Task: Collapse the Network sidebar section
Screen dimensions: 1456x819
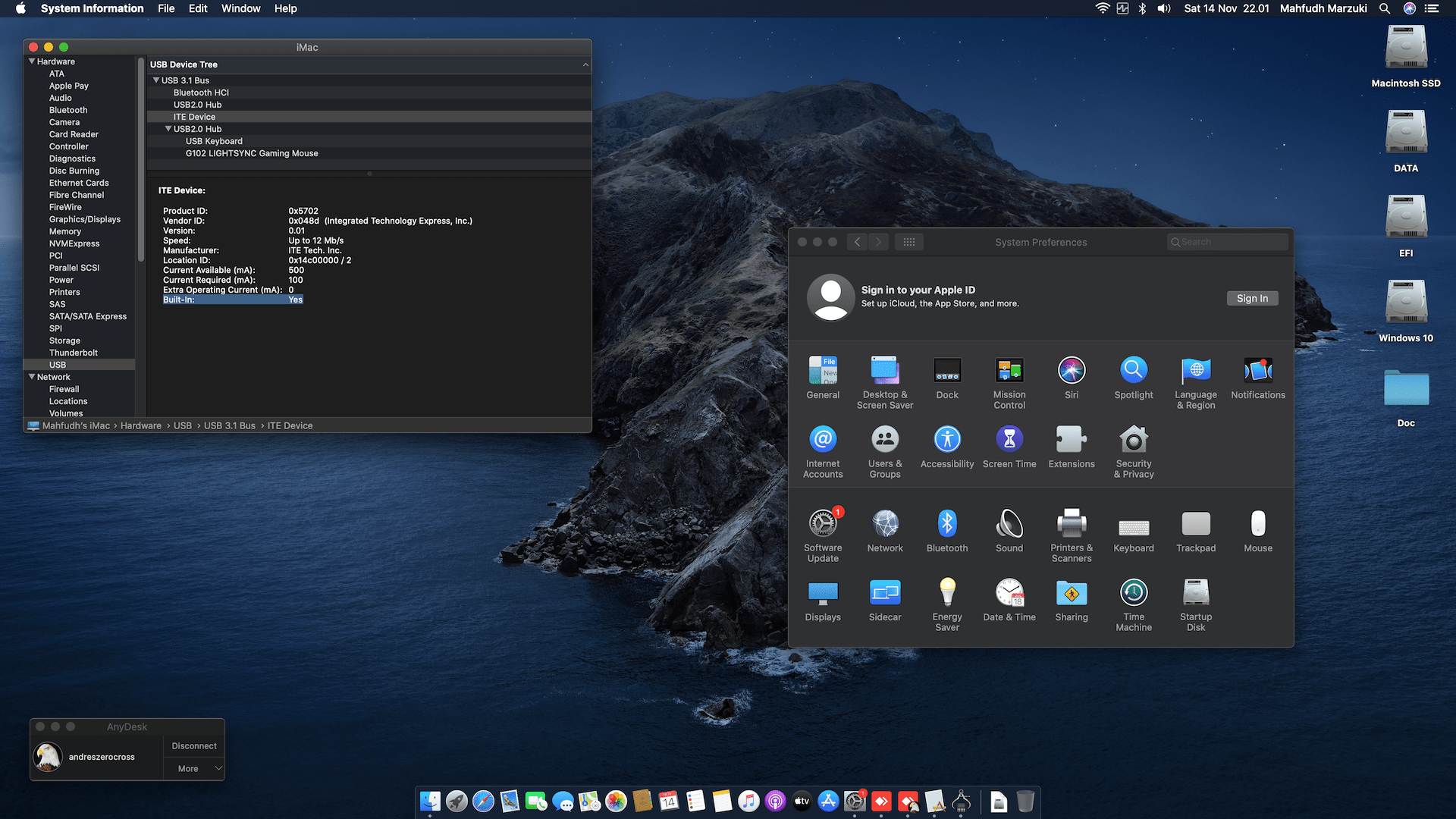Action: click(x=32, y=377)
